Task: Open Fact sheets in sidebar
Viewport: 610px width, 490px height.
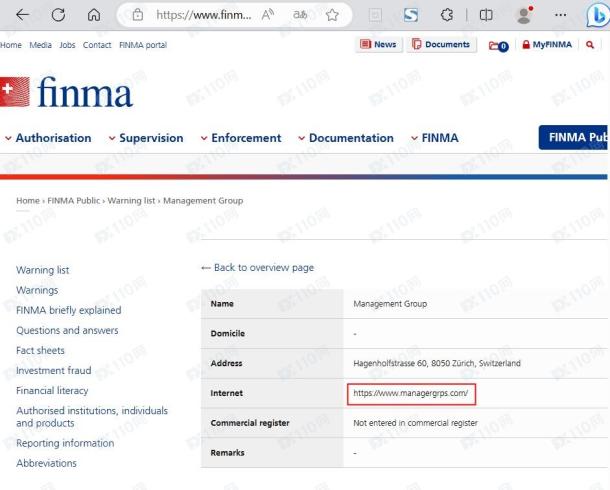Action: pos(40,350)
